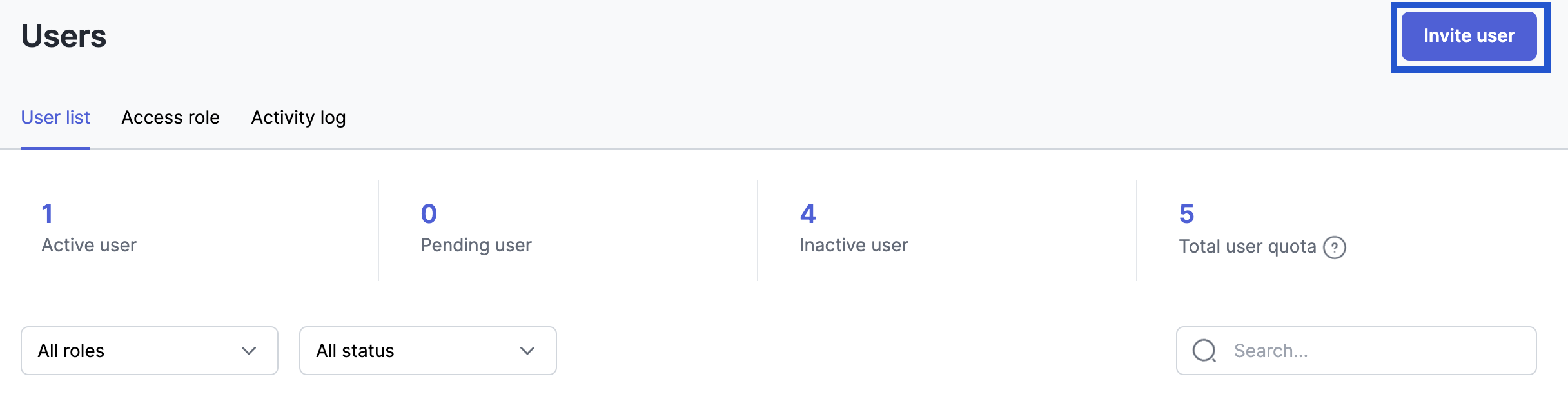
Task: Click the Total user quota help icon
Action: [x=1334, y=248]
